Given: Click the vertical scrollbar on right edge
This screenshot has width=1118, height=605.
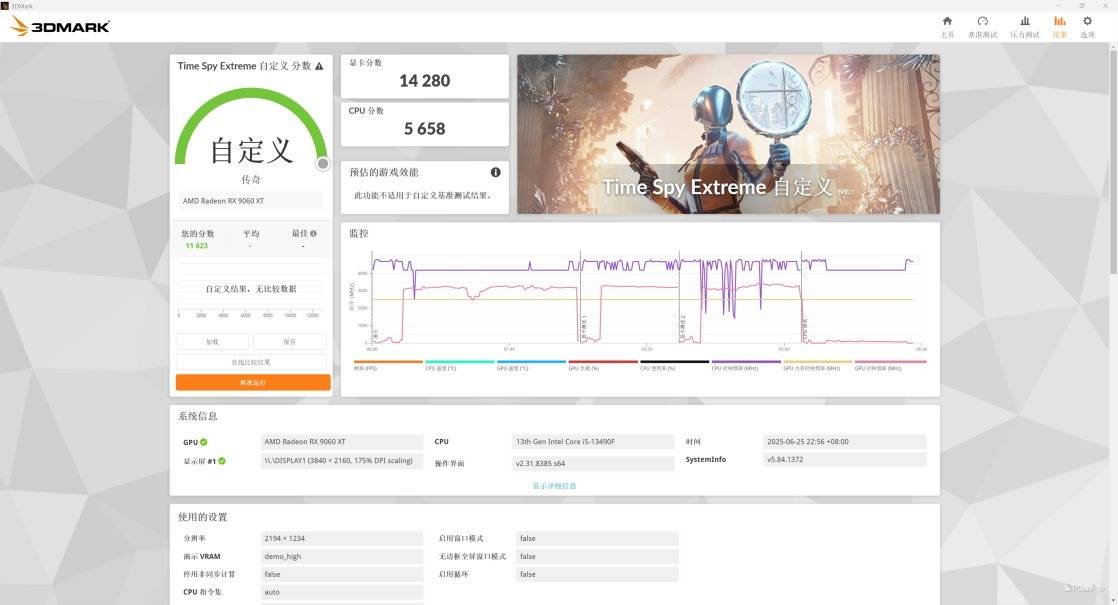Looking at the screenshot, I should pos(1113,160).
